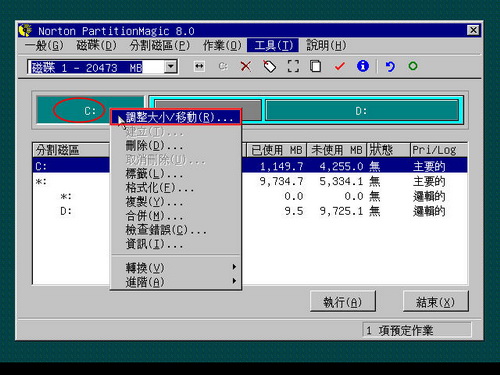500x375 pixels.
Task: Select the D: row in partition list
Action: tap(250, 211)
